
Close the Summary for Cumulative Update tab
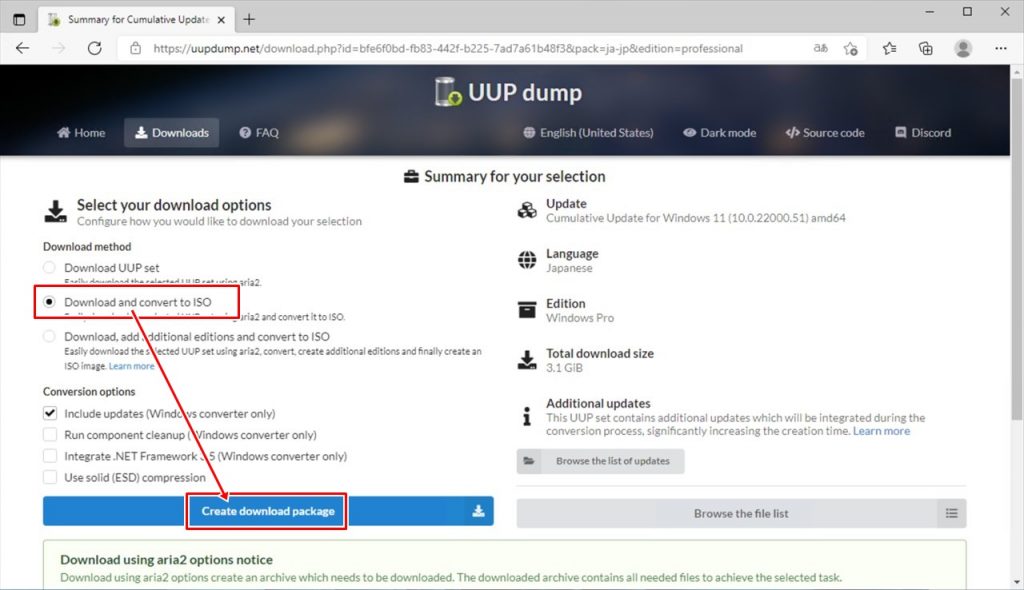[221, 20]
